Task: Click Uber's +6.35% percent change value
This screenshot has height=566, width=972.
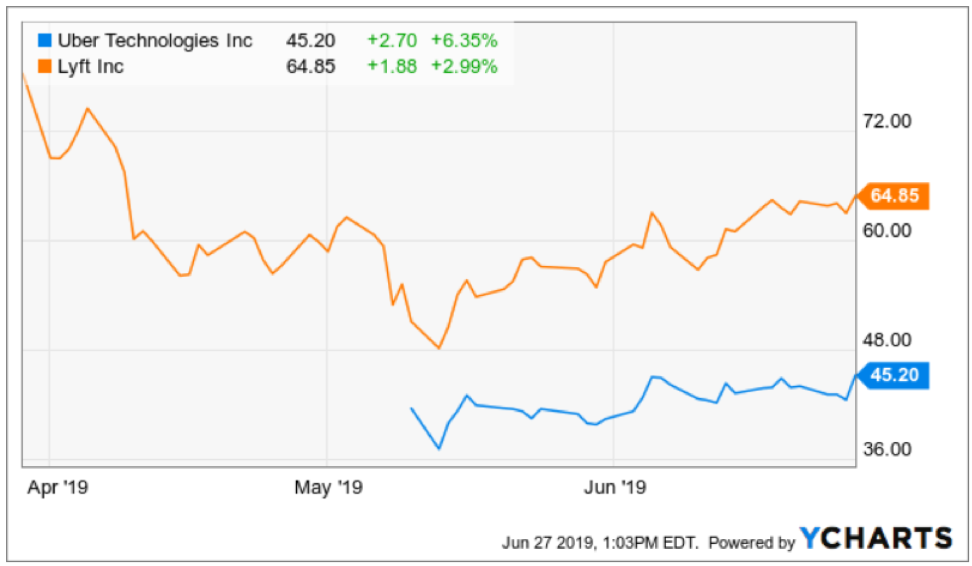Action: 464,41
